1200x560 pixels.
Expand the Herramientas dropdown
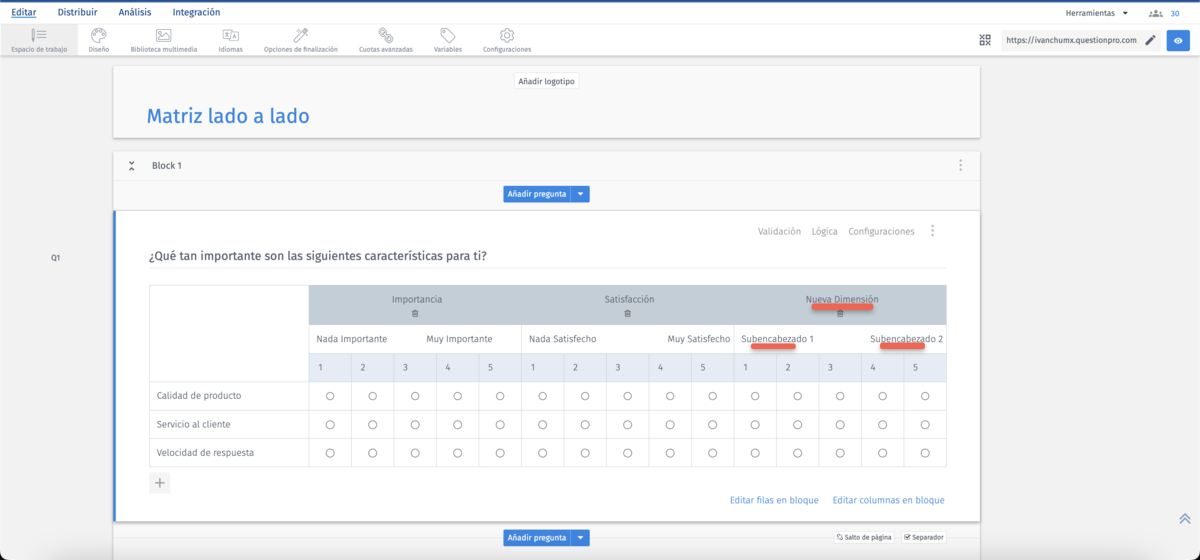1097,13
